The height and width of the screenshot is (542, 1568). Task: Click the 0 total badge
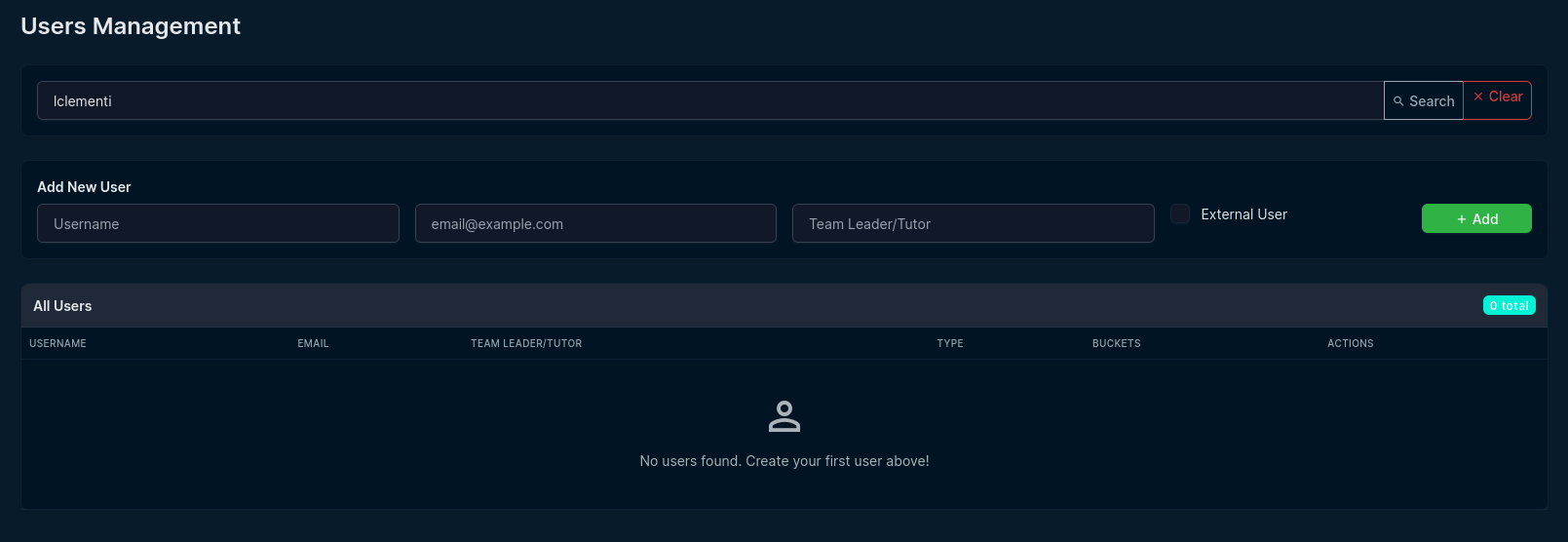(1509, 306)
